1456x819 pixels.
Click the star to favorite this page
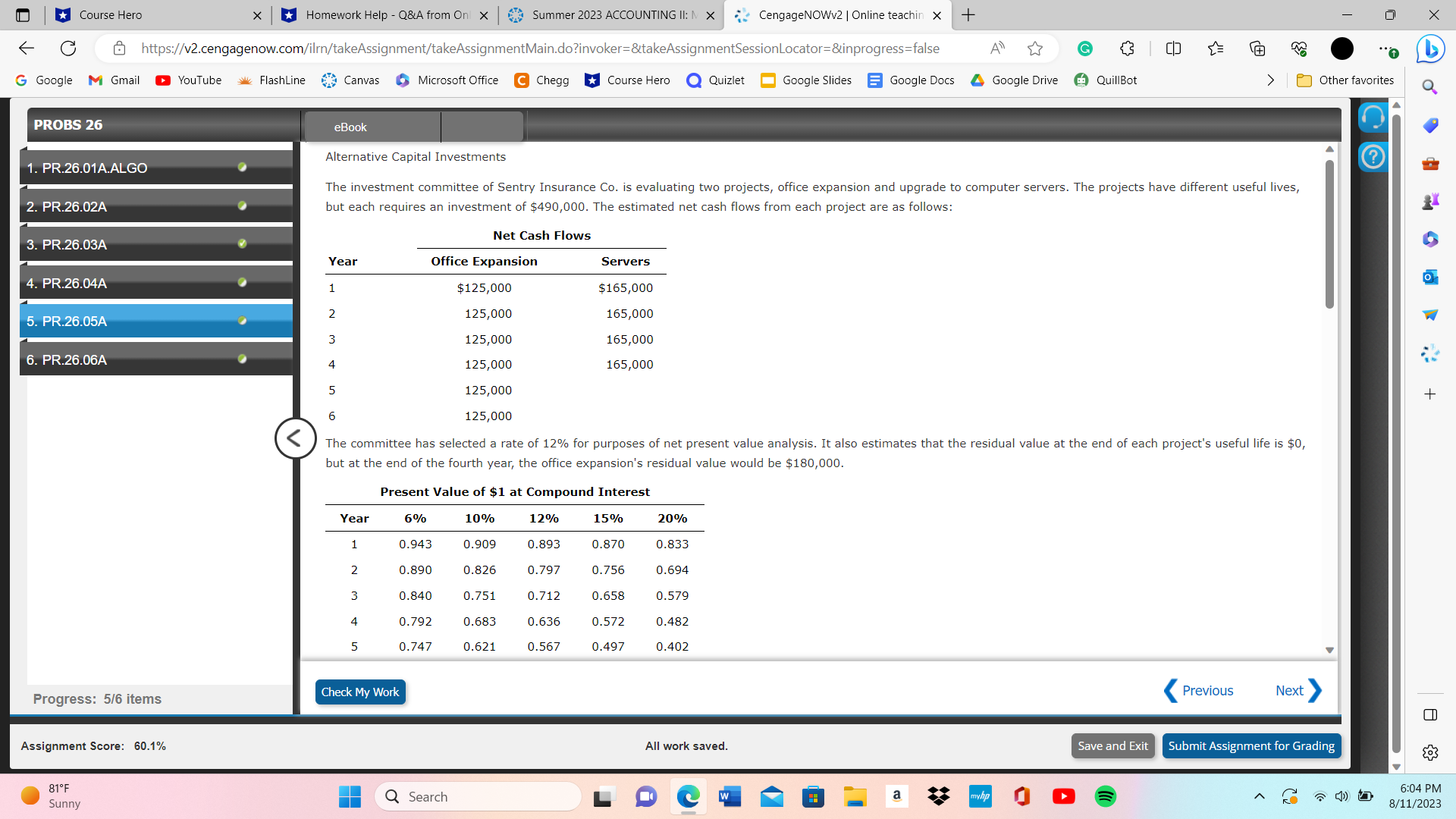pyautogui.click(x=1035, y=48)
